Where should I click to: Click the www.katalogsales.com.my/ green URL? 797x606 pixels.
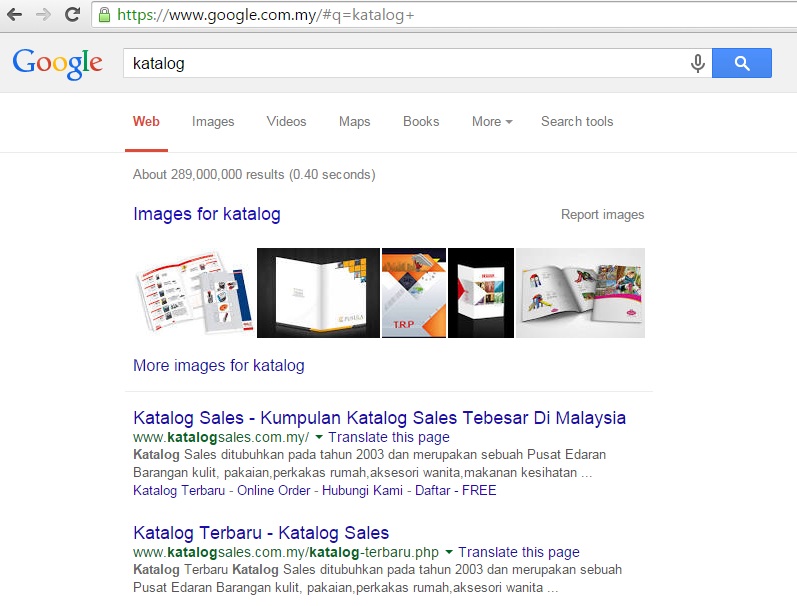tap(221, 437)
